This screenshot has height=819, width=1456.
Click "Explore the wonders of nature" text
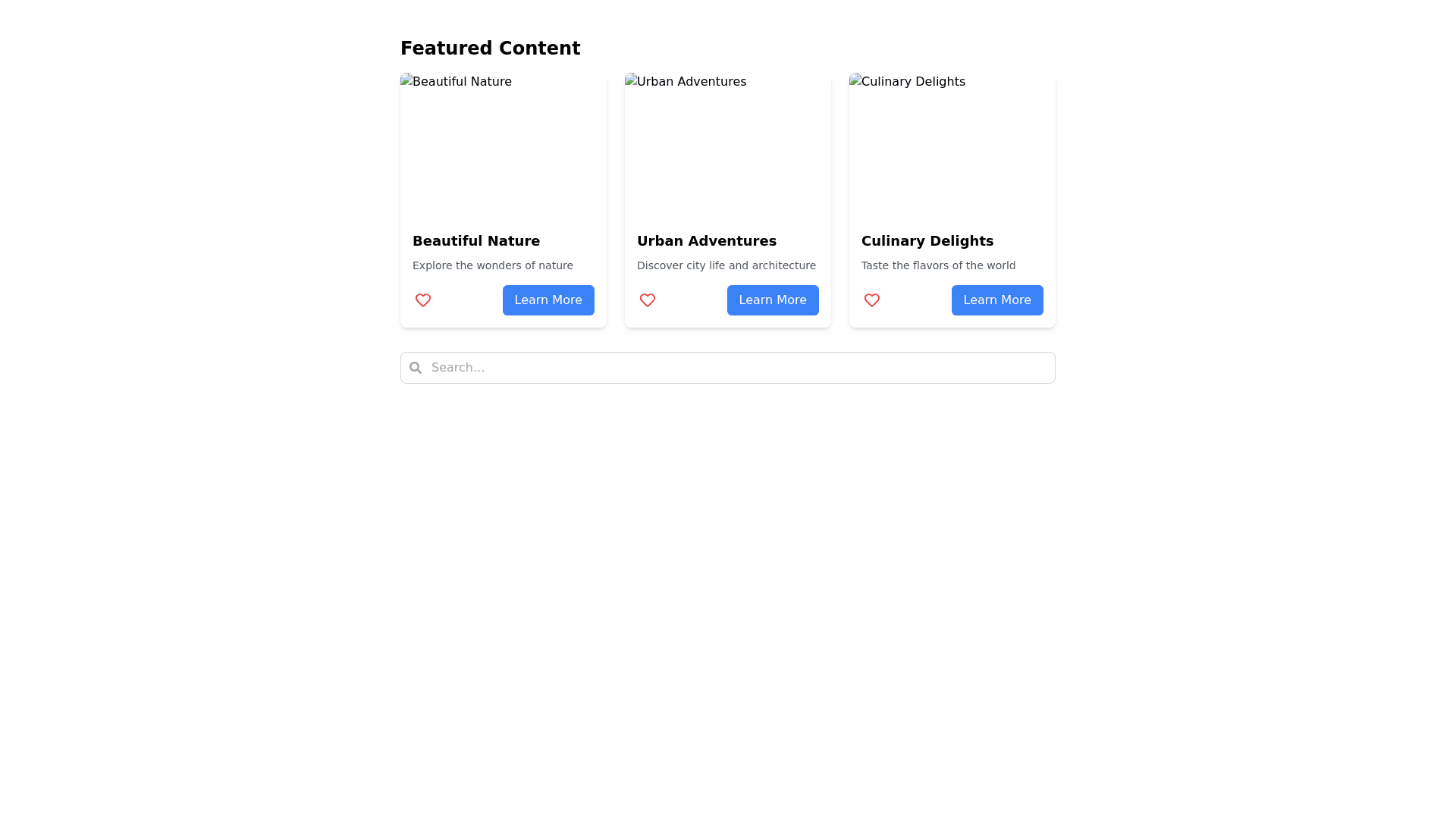493,265
